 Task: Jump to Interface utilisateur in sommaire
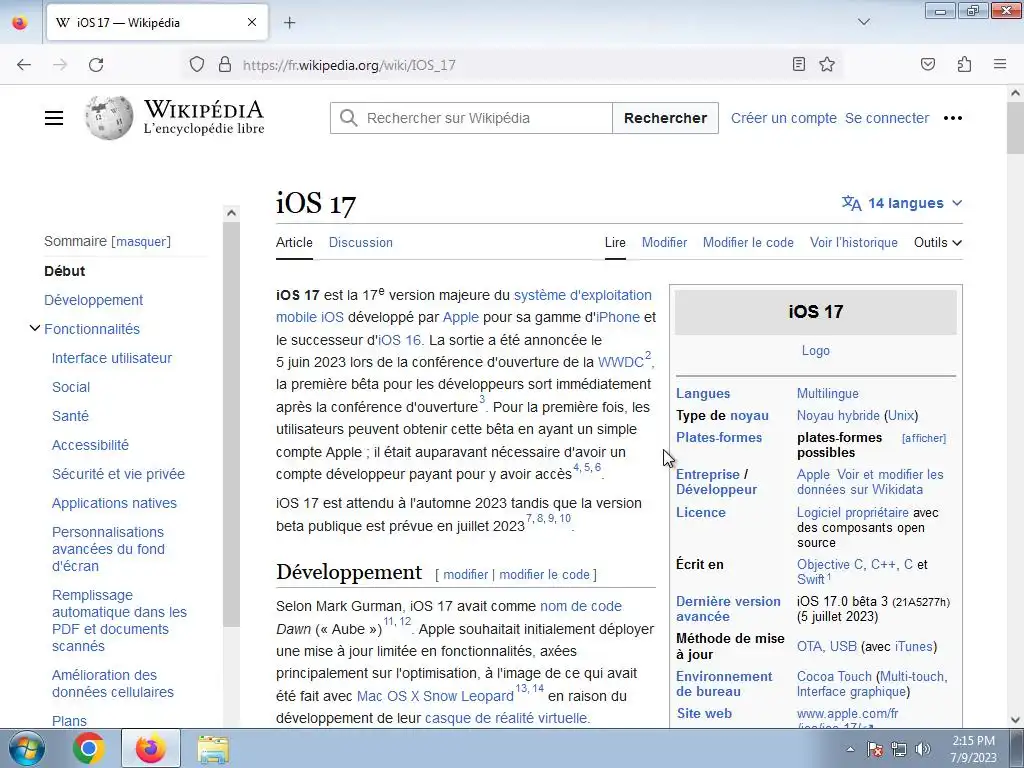[112, 358]
